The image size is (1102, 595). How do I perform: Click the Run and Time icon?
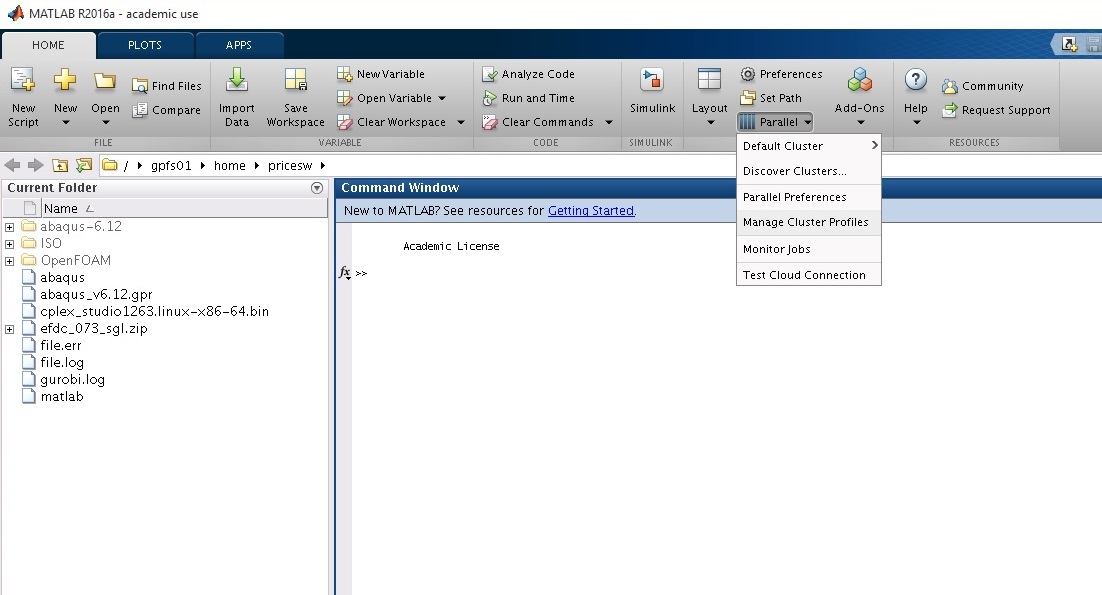pos(490,98)
